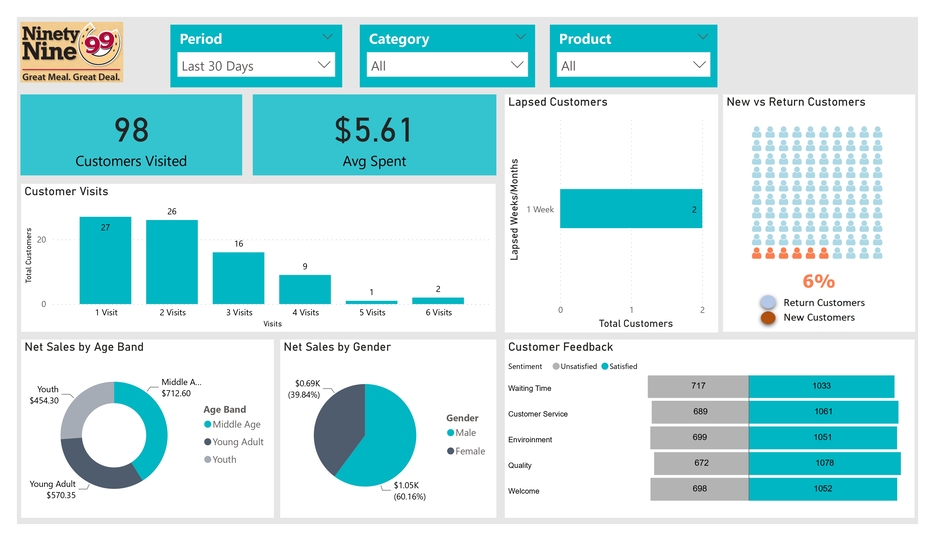Collapse the Product slicer header chevron
This screenshot has width=935, height=541.
tap(707, 37)
